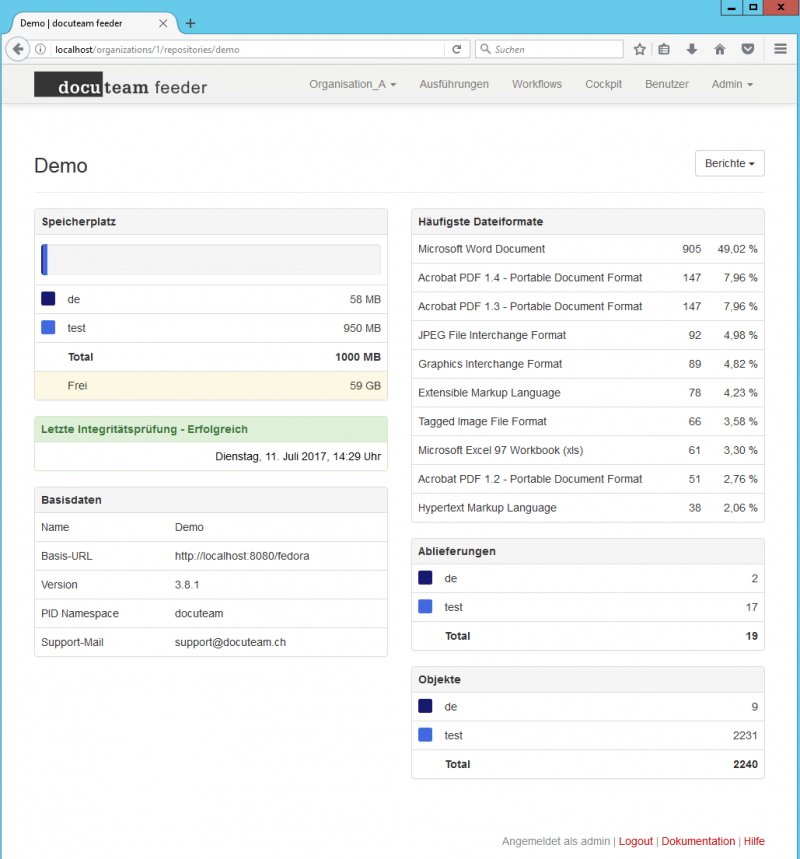Click the 'test' color swatch in Objekte
This screenshot has width=800, height=859.
click(425, 735)
